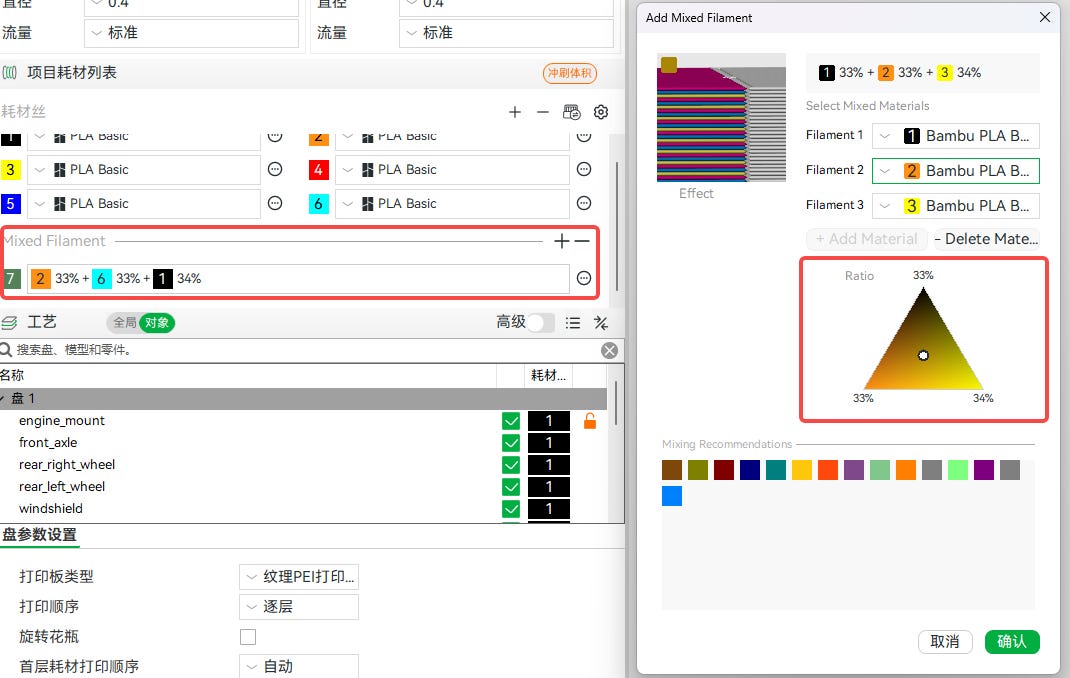Click the Effect preview thumbnail
The image size is (1070, 678).
(721, 117)
